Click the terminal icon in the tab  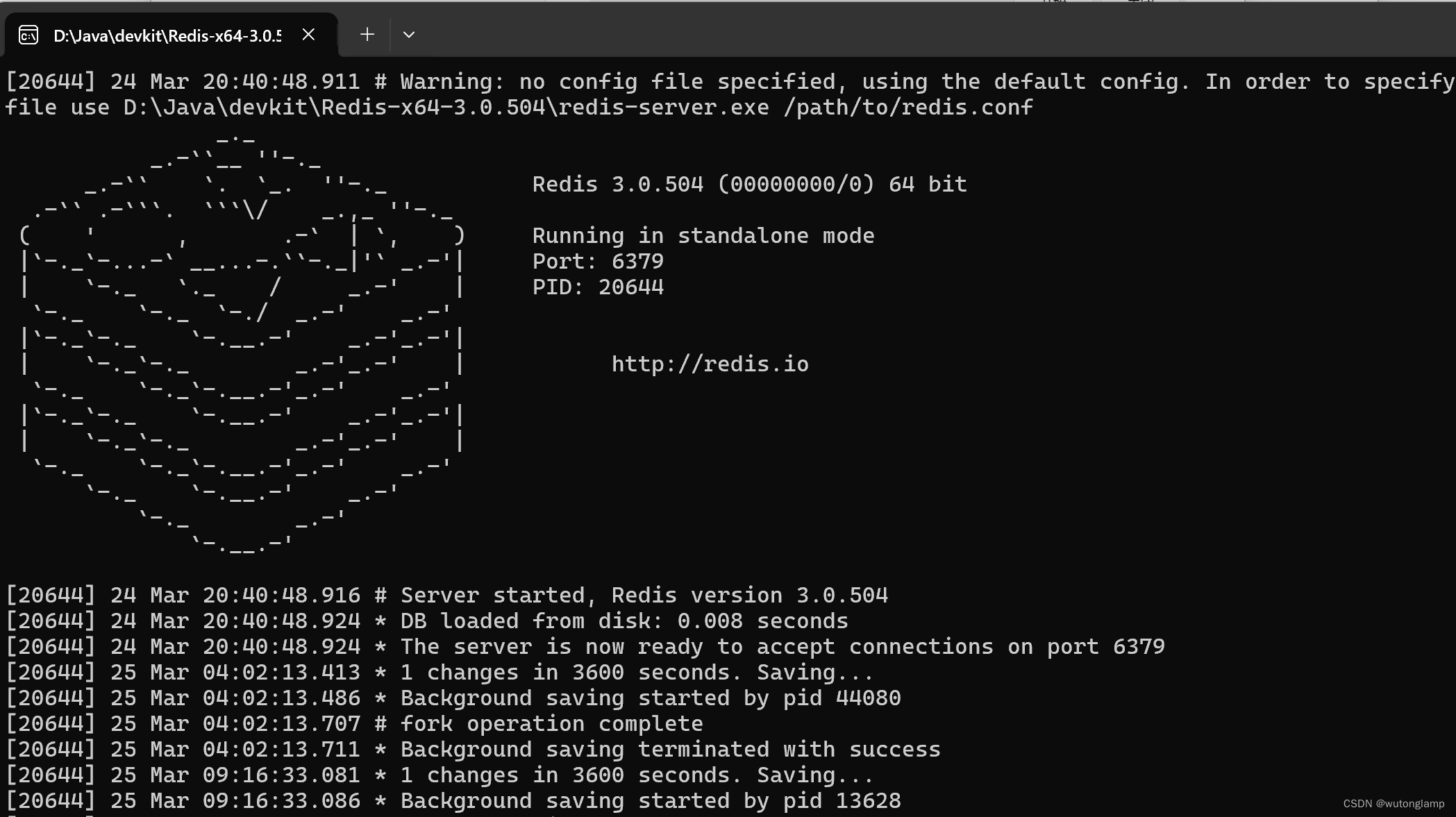(28, 35)
